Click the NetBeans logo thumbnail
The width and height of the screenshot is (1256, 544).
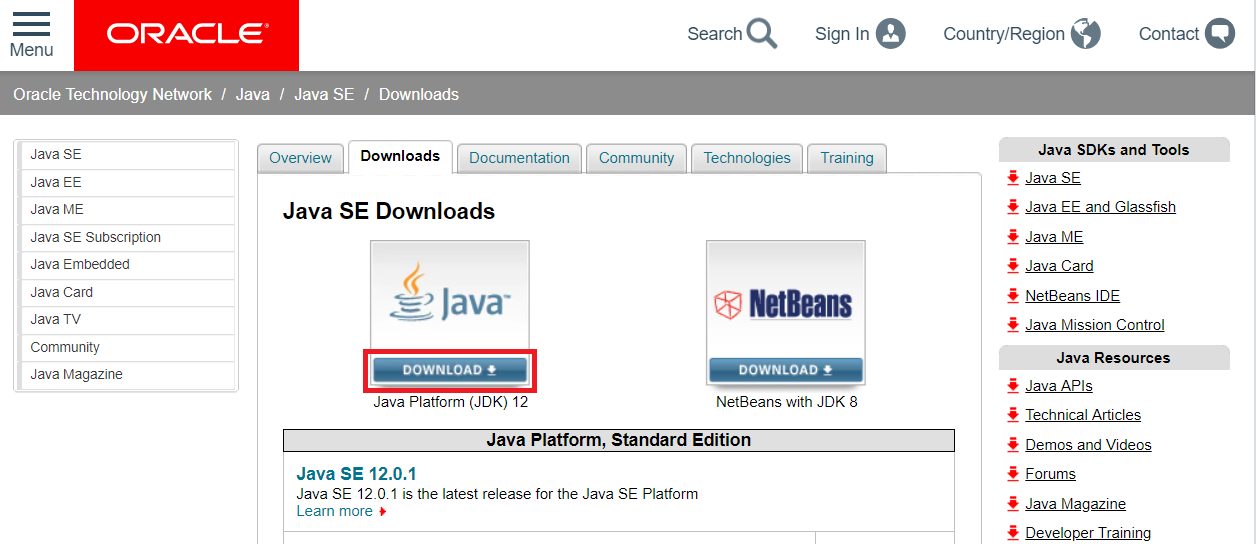click(786, 298)
